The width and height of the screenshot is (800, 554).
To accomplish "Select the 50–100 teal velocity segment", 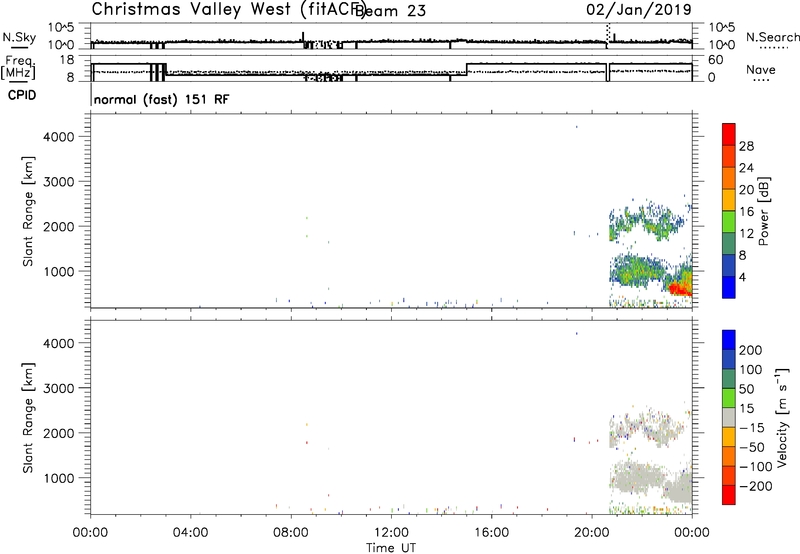I will [729, 379].
